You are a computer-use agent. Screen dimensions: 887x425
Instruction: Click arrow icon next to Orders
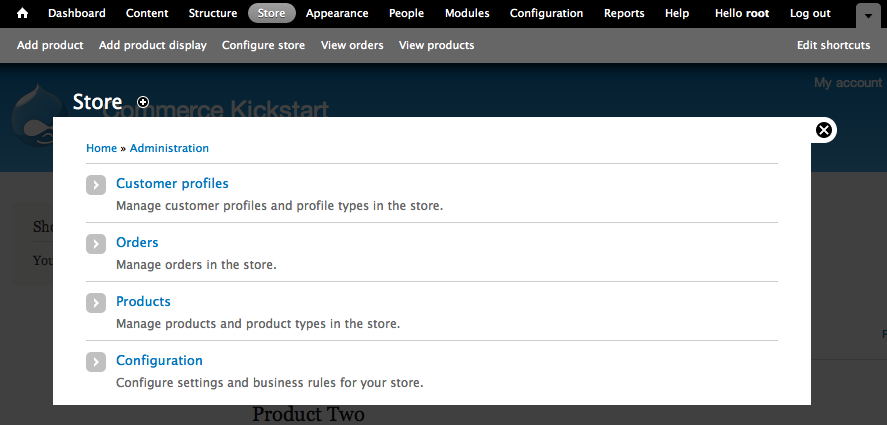click(96, 244)
